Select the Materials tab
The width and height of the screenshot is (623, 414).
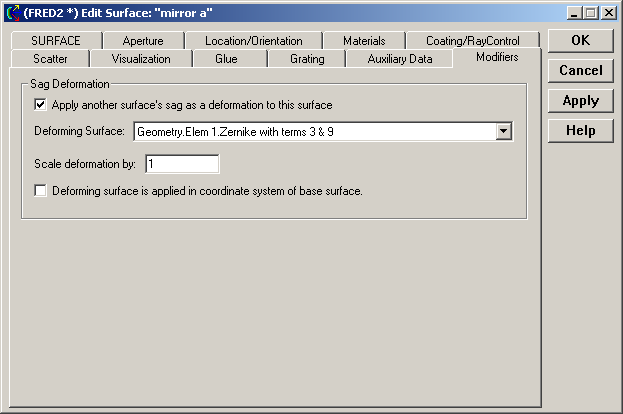click(x=364, y=41)
